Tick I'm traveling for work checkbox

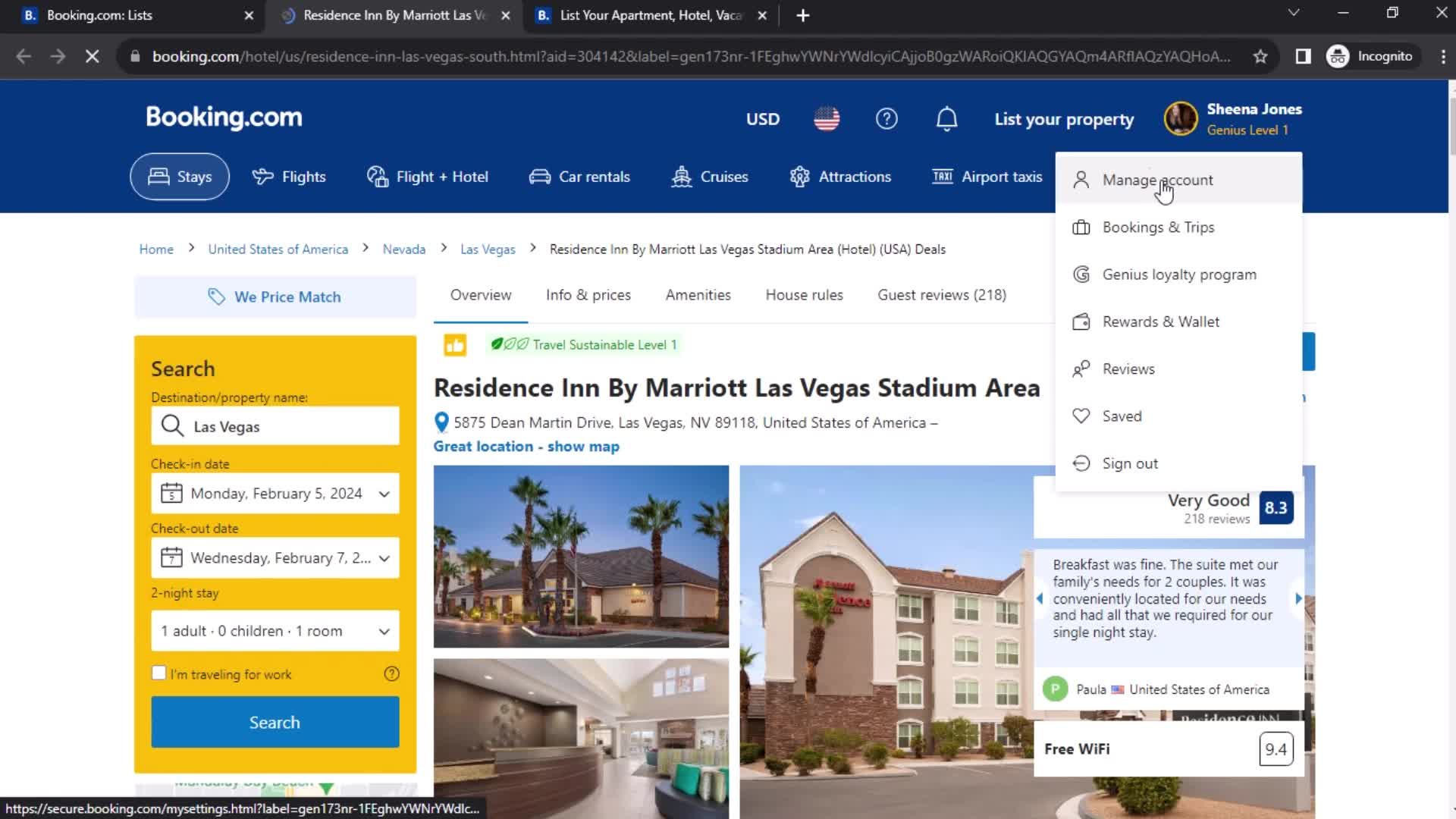click(158, 673)
